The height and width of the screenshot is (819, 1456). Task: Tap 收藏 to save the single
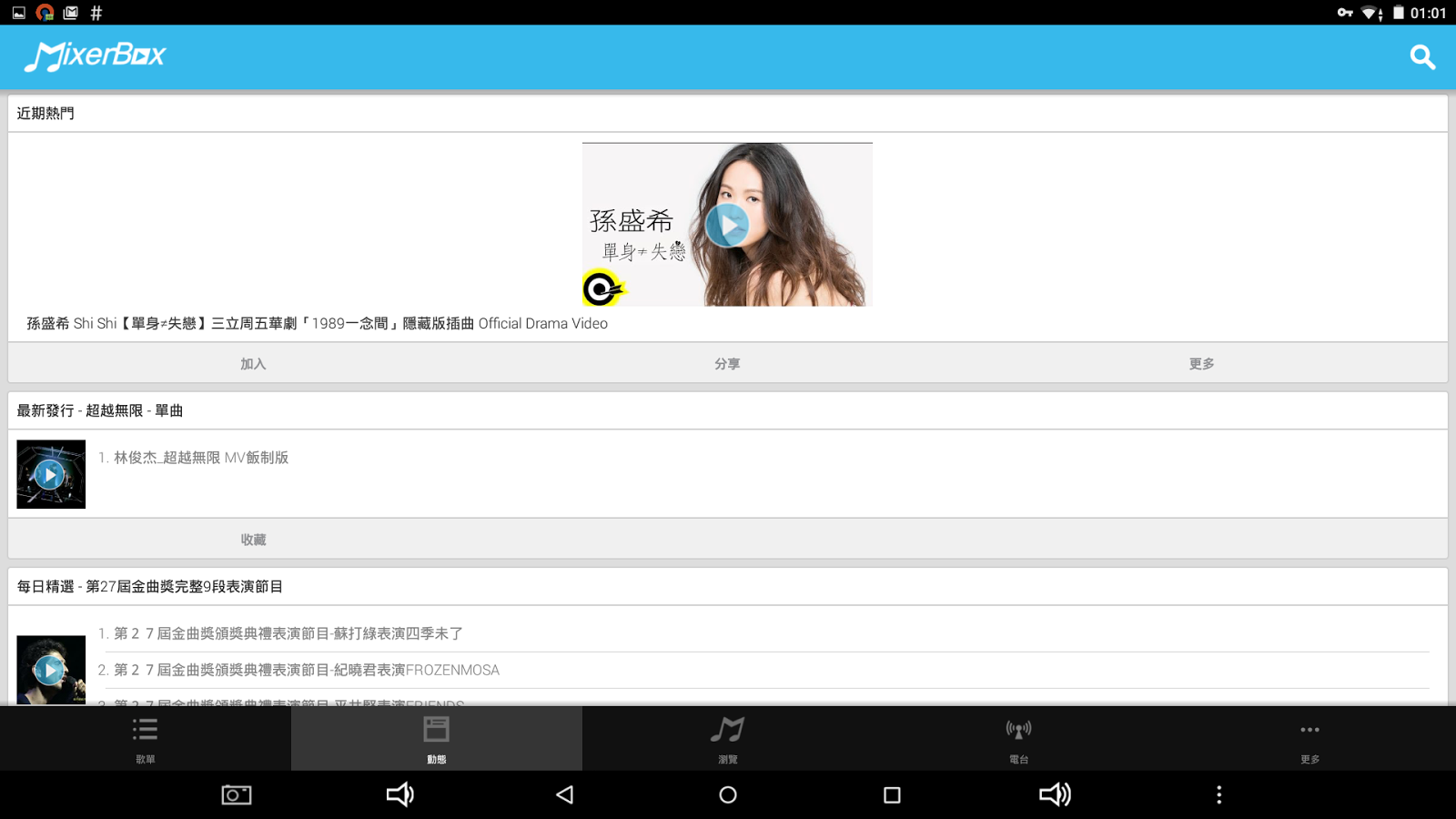253,540
